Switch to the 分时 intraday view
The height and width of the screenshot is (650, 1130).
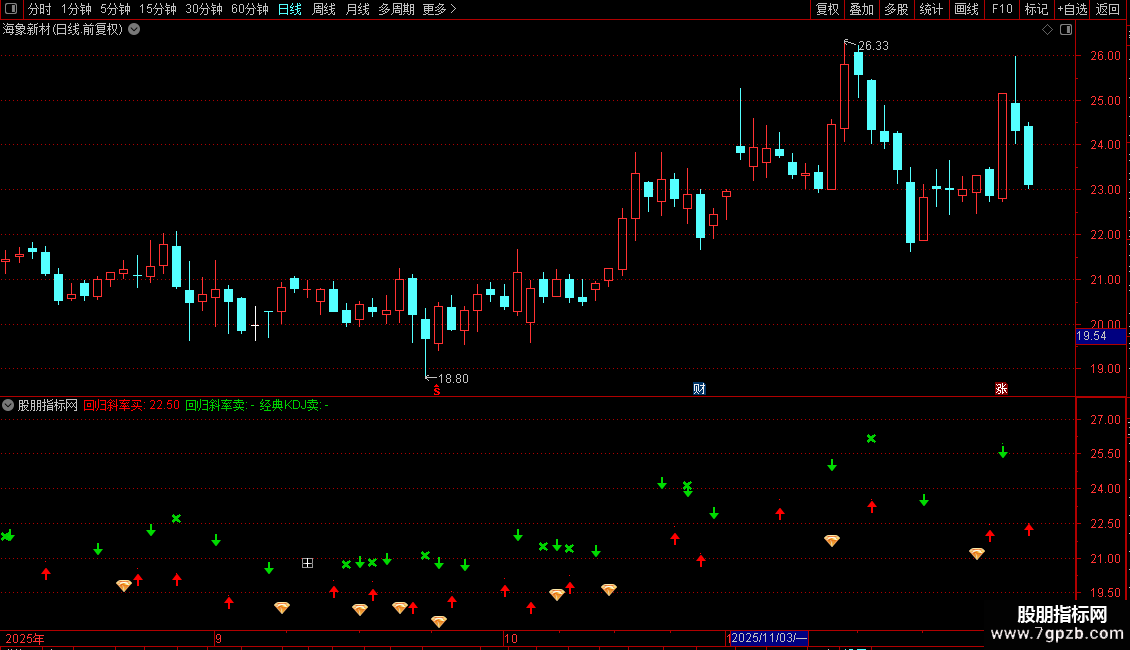[x=39, y=9]
